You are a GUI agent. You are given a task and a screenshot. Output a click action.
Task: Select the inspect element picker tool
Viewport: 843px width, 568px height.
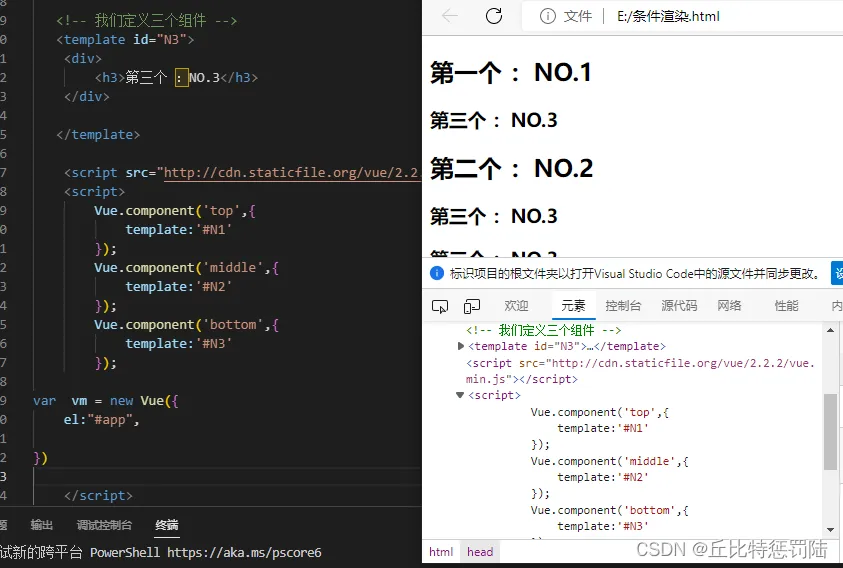[x=440, y=307]
